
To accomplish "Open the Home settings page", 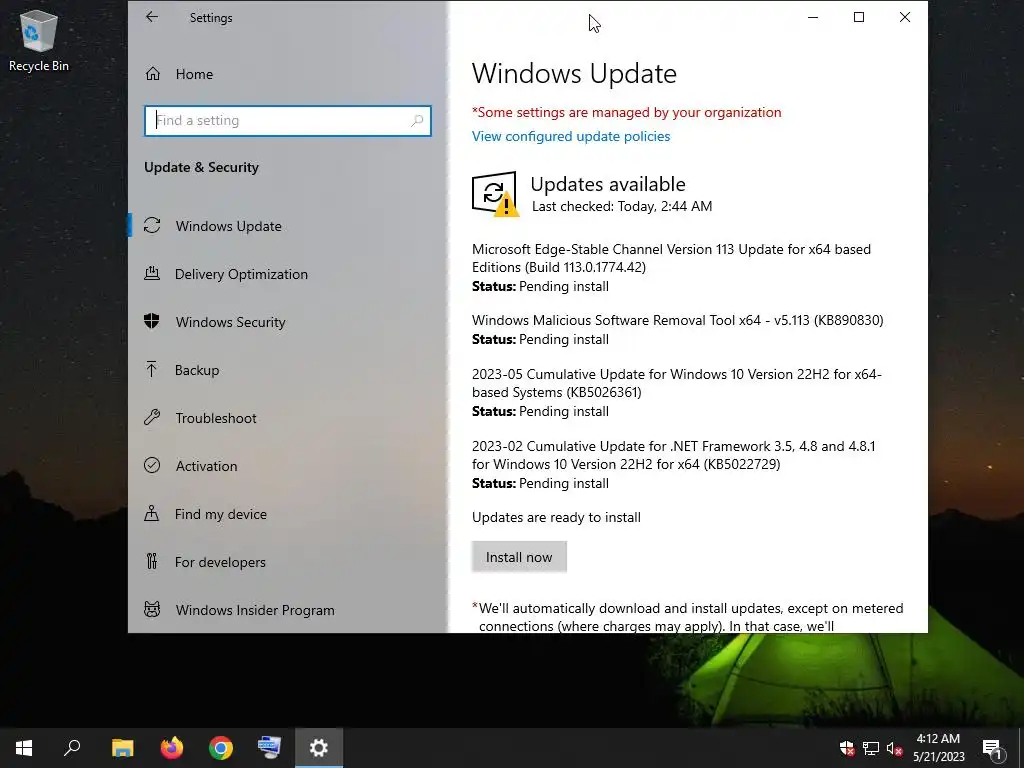I will point(194,74).
